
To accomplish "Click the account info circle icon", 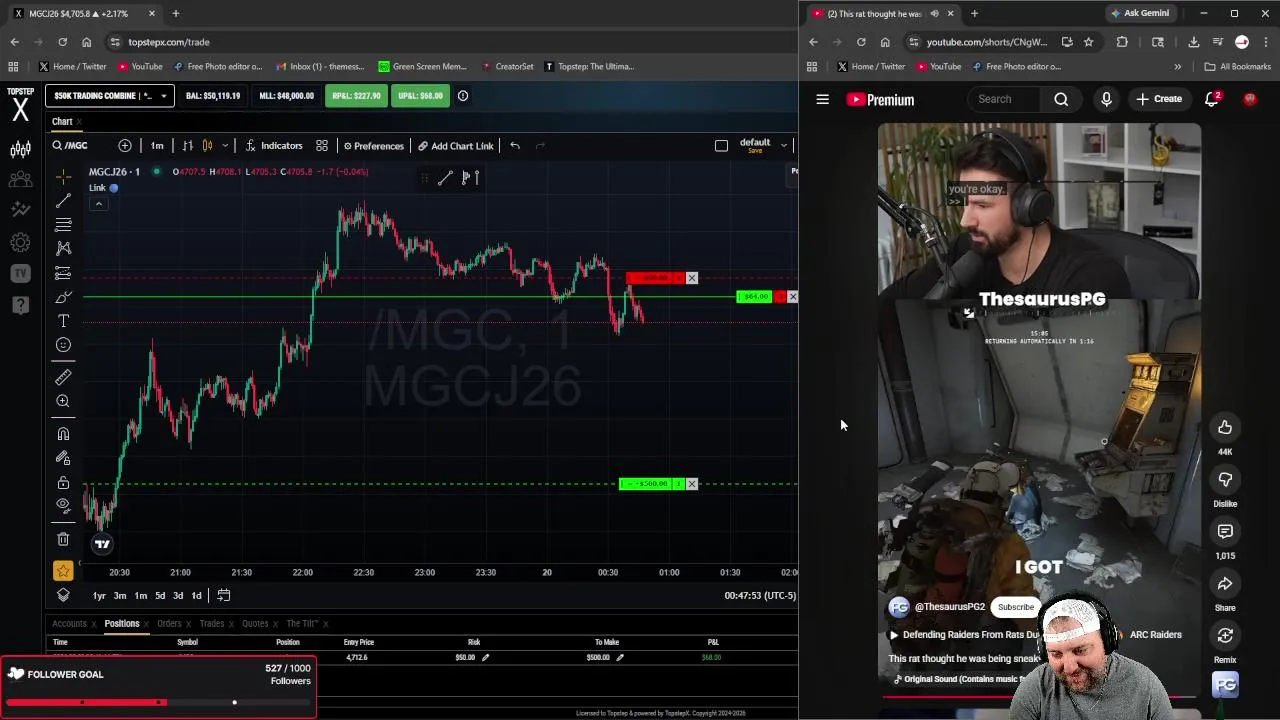I will (x=463, y=96).
